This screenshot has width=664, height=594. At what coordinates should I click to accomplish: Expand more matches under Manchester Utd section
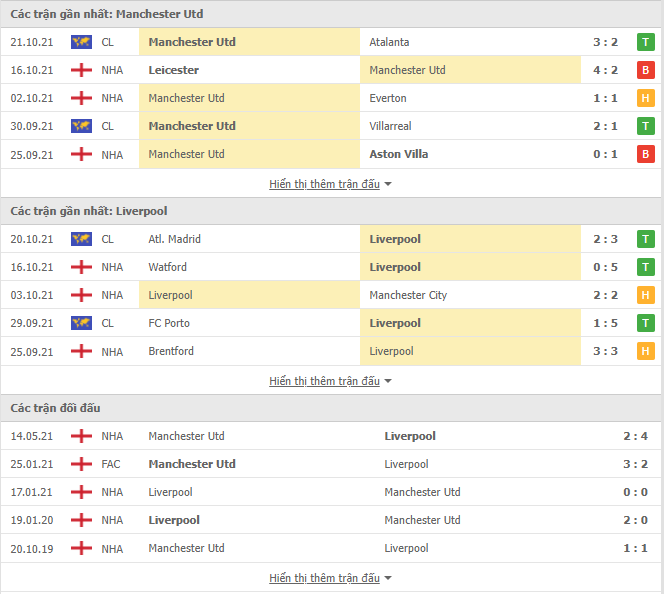330,184
